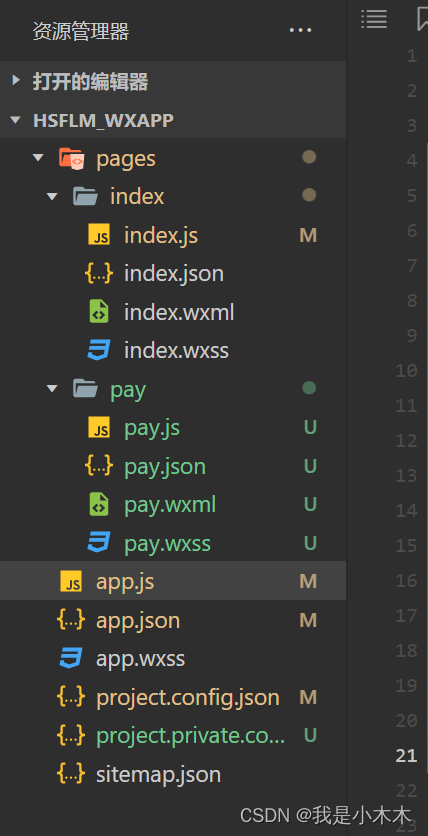Open index.js file
This screenshot has width=428, height=836.
pos(161,235)
